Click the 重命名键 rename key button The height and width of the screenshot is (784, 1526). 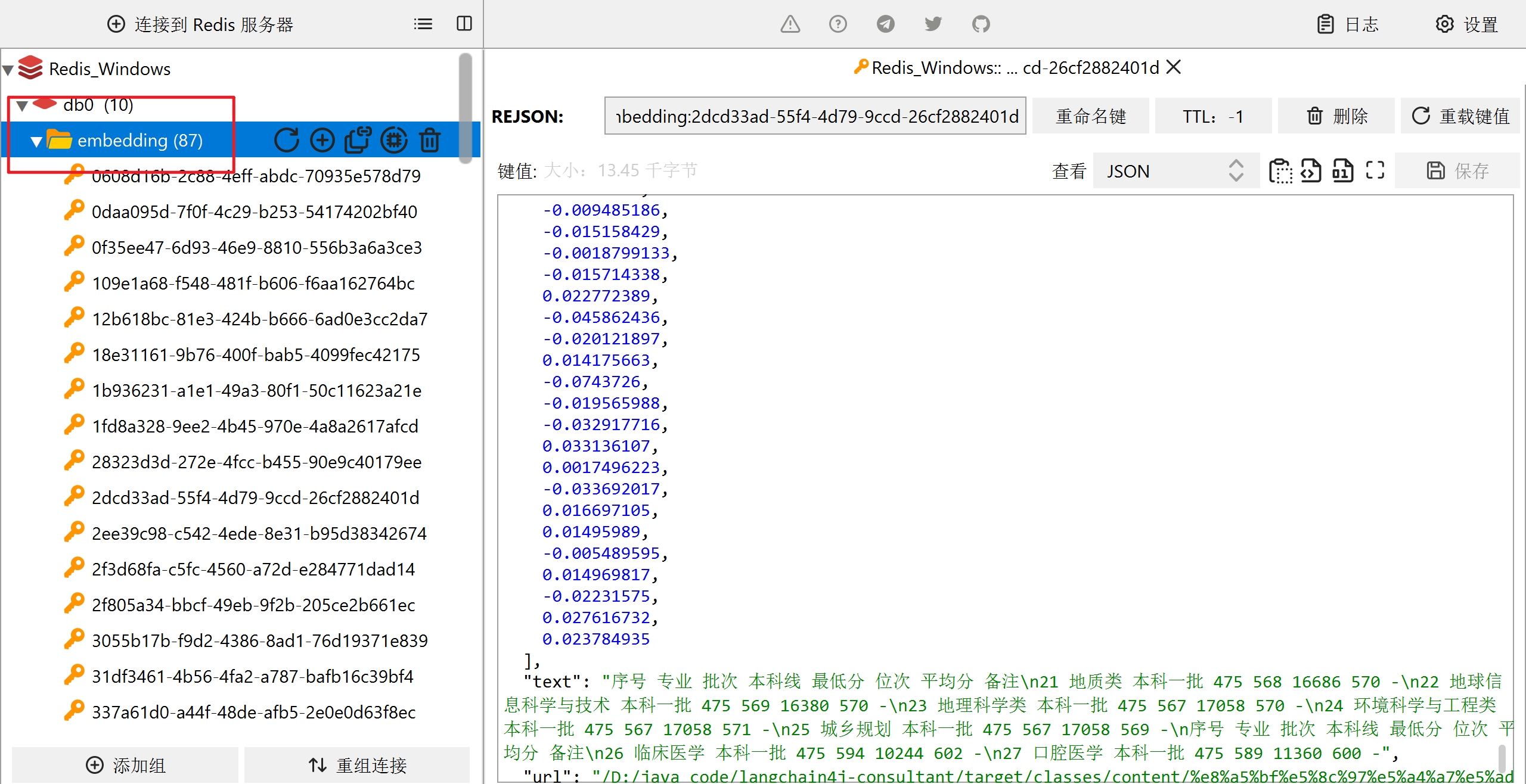1090,116
